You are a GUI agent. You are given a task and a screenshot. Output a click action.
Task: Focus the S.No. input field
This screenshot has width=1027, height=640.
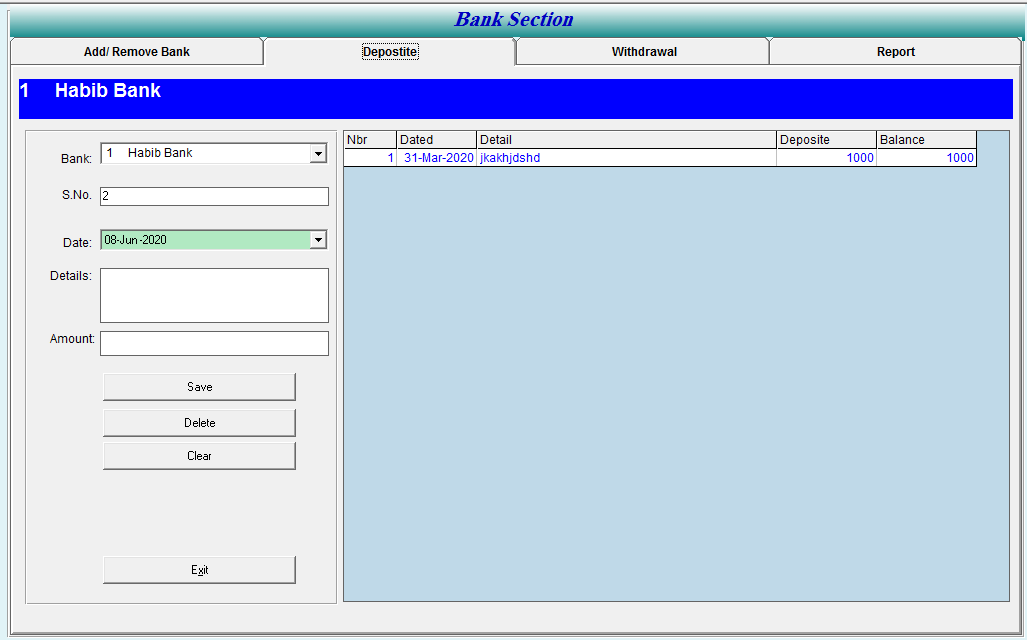(x=214, y=196)
